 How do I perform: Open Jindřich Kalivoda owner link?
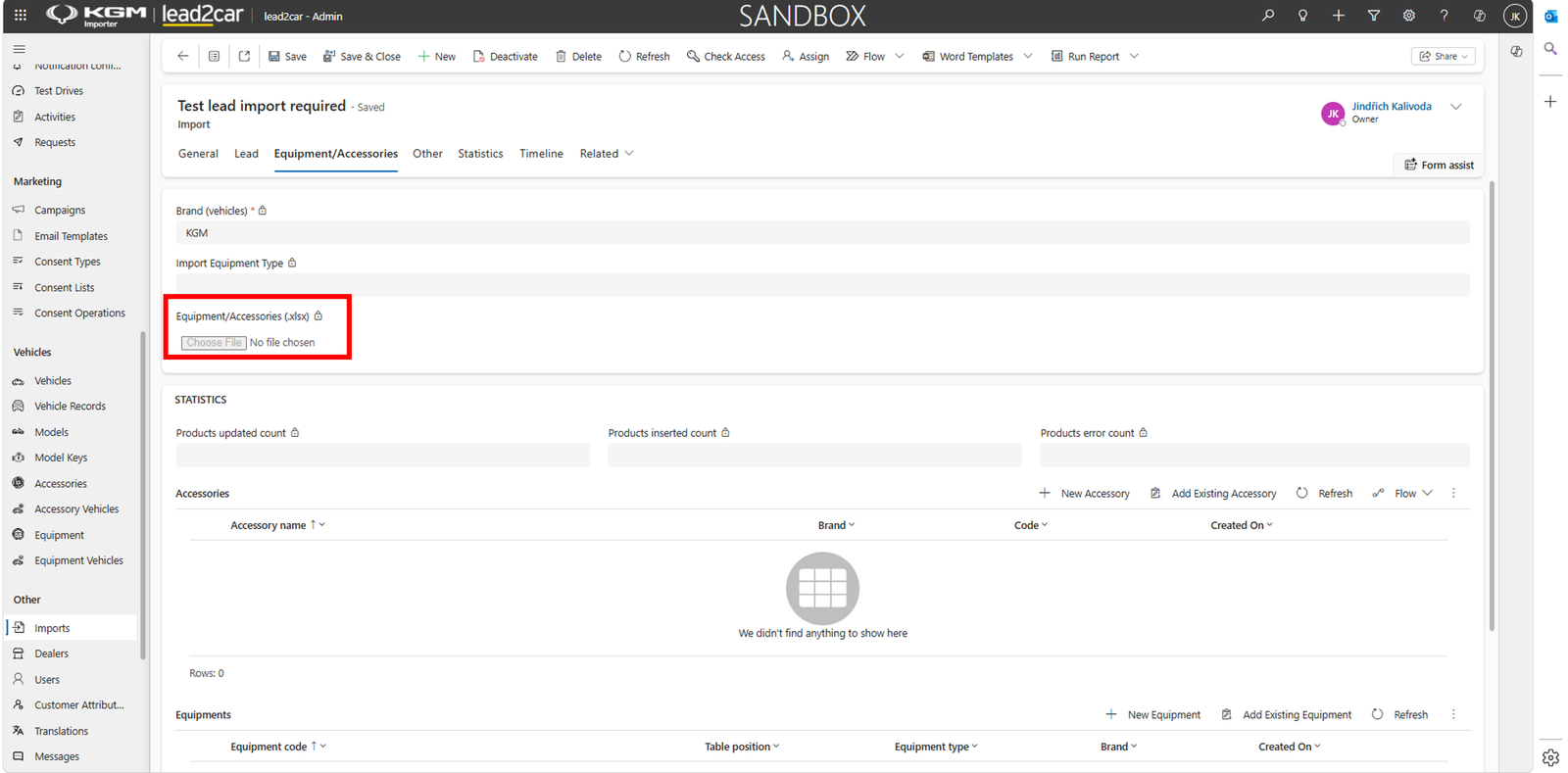1392,106
